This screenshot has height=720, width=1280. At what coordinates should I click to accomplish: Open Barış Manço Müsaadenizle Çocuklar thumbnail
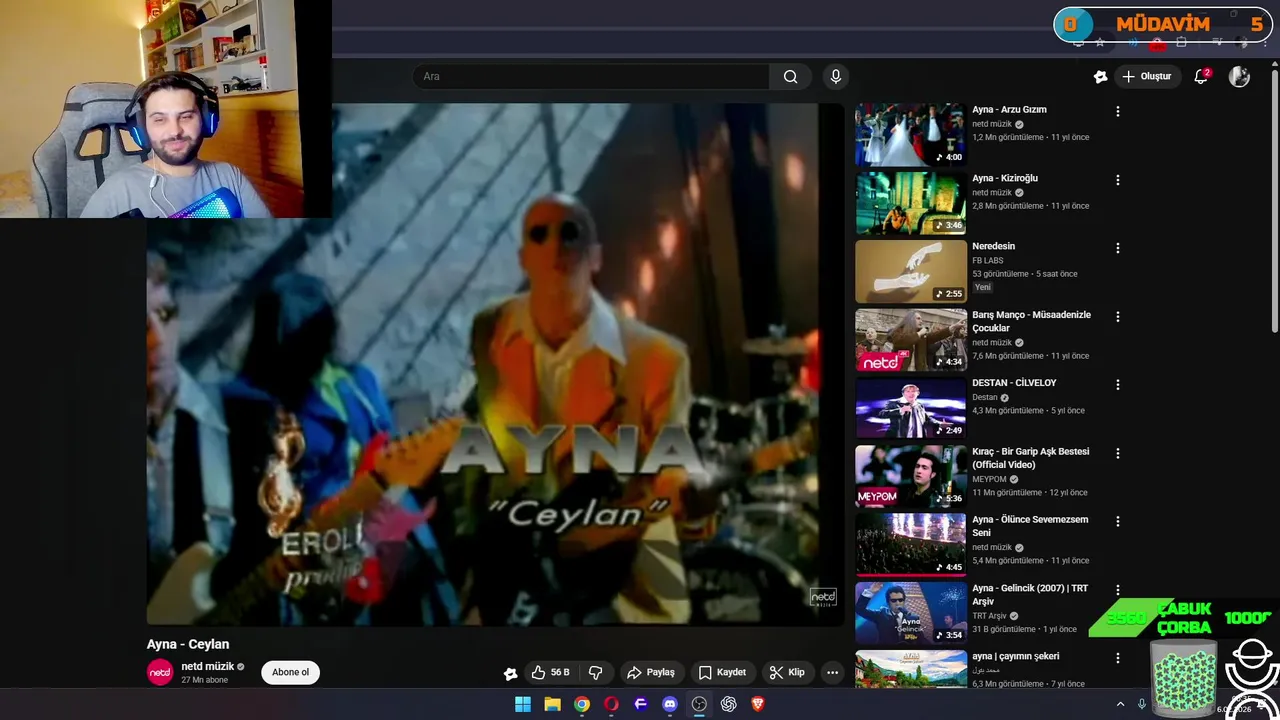[x=910, y=339]
